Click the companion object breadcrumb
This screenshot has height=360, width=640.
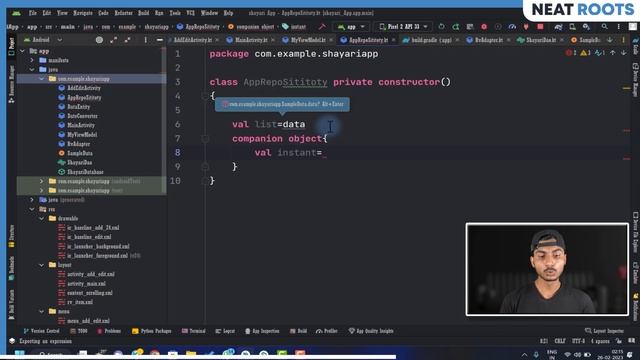click(x=251, y=27)
